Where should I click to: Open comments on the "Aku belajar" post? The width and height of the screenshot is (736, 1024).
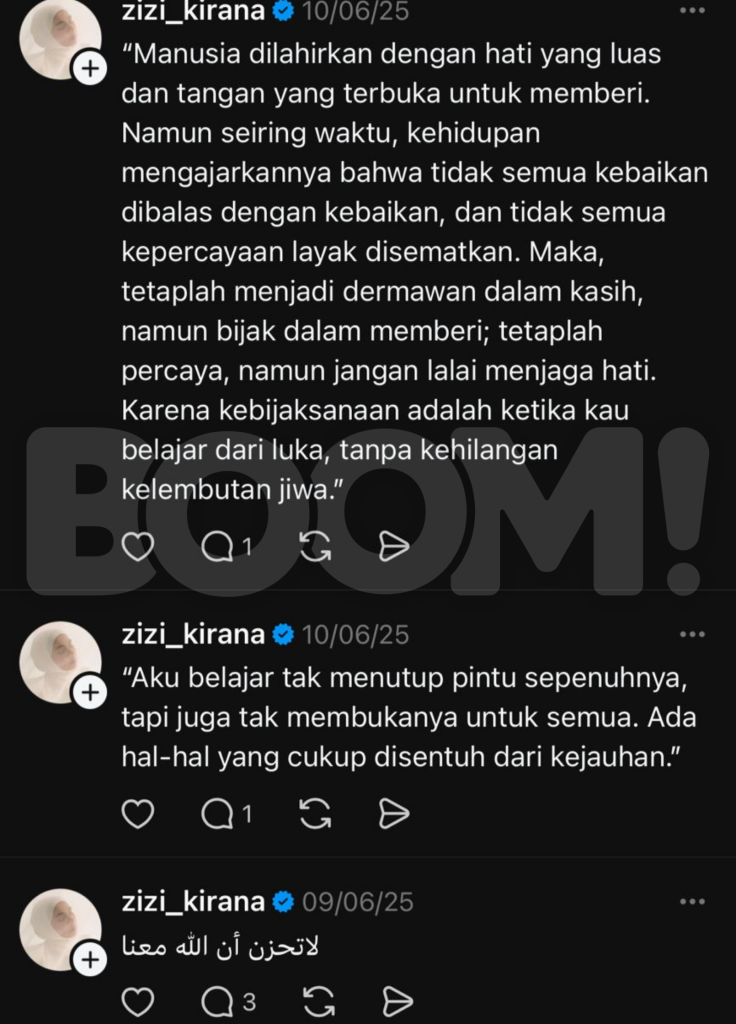click(226, 814)
